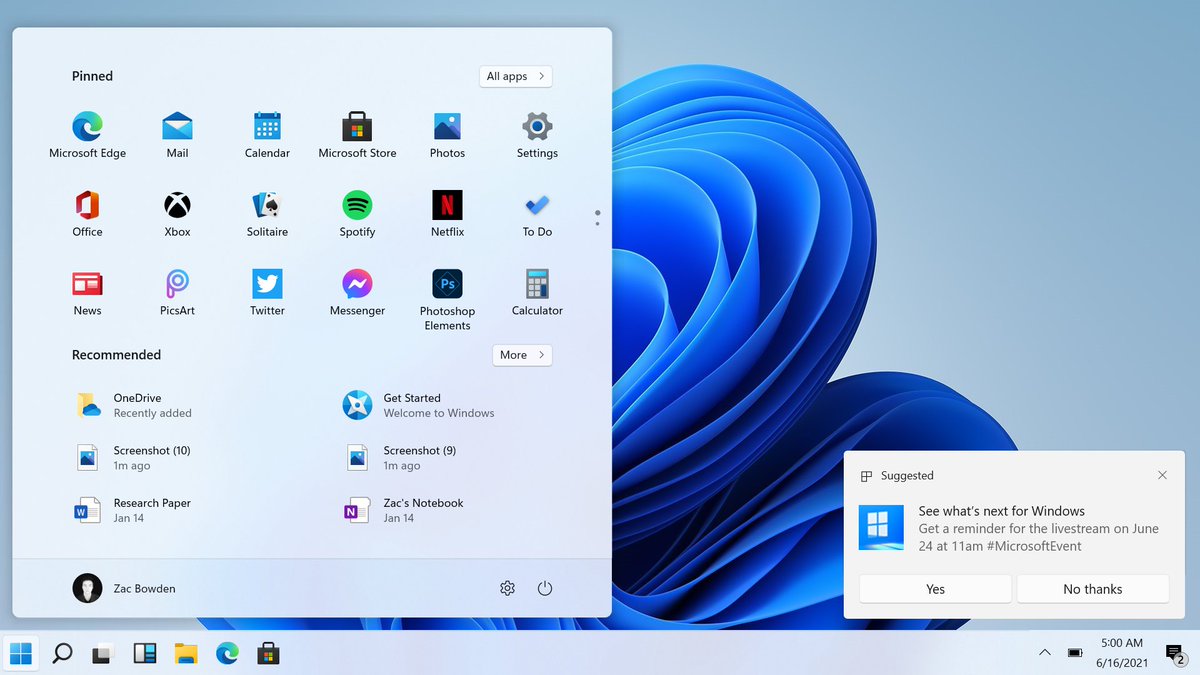Show more recommended items
Viewport: 1200px width, 675px height.
click(522, 355)
